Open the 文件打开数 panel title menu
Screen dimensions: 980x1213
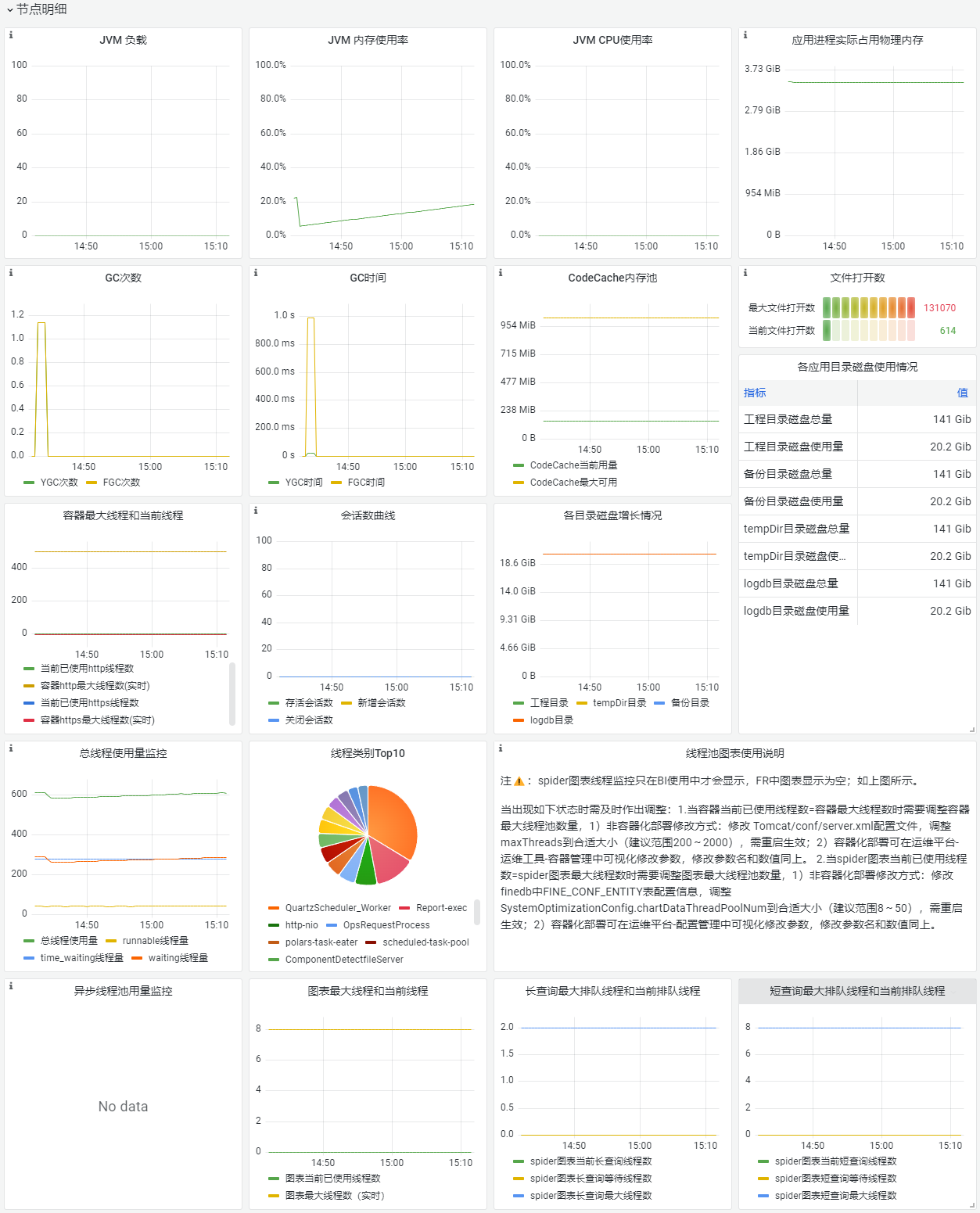click(x=857, y=278)
